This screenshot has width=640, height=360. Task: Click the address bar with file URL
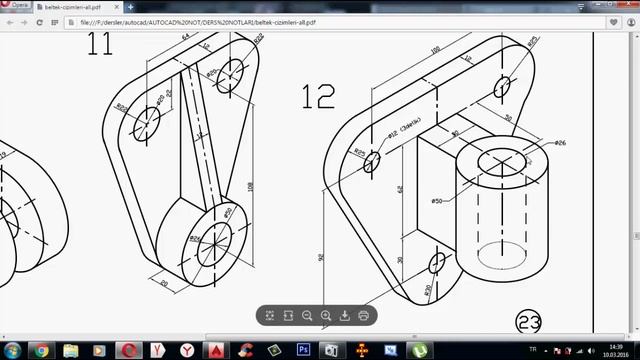335,22
